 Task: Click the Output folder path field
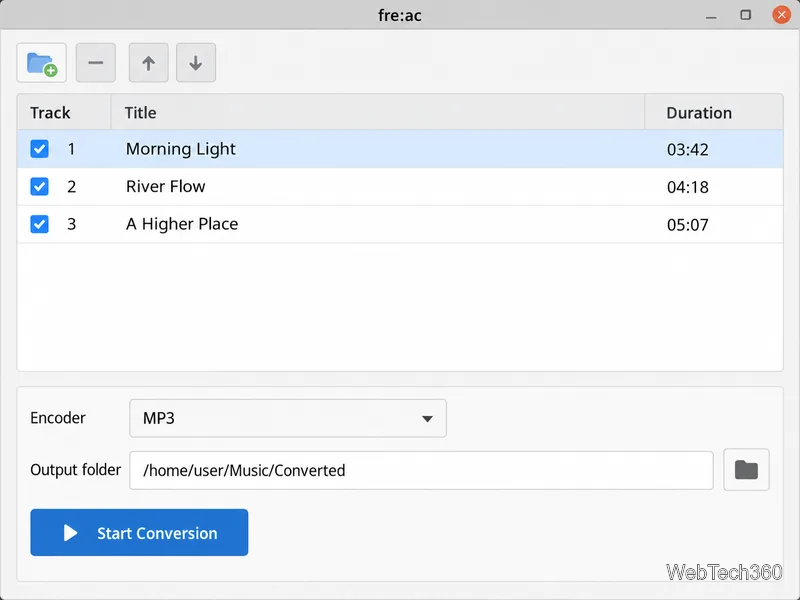[x=421, y=470]
